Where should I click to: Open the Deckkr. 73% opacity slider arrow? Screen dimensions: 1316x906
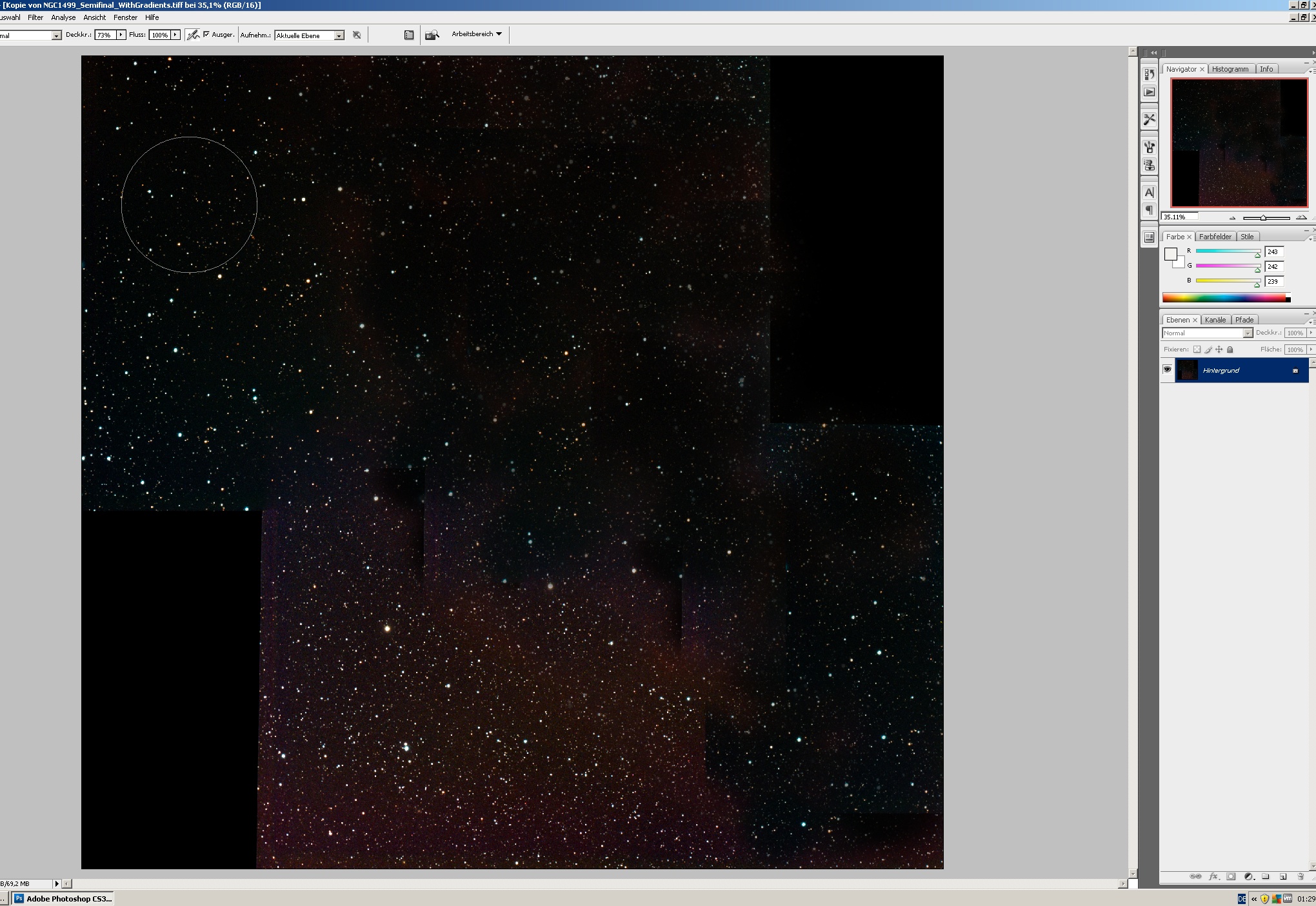tap(121, 35)
